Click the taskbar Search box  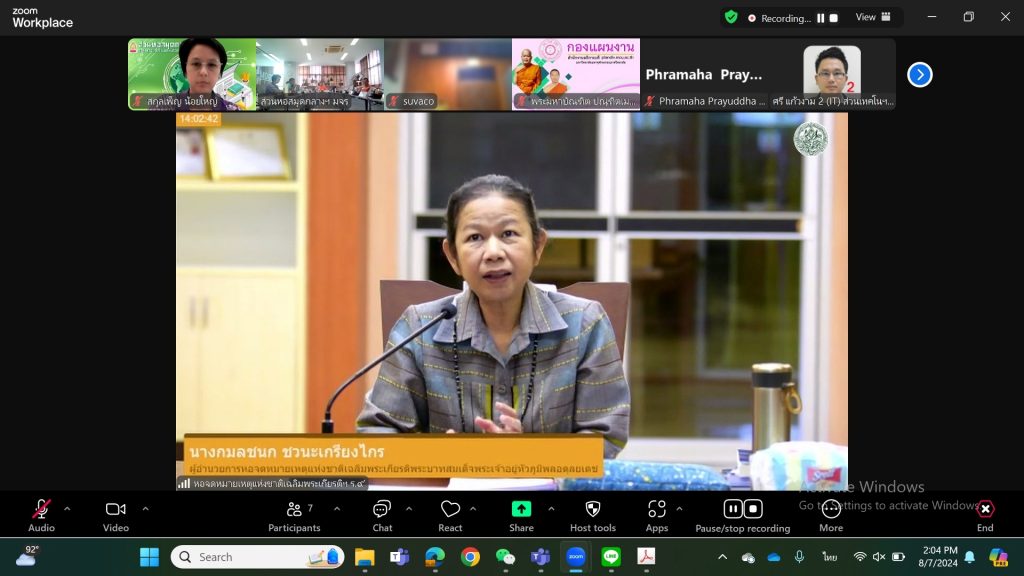257,557
